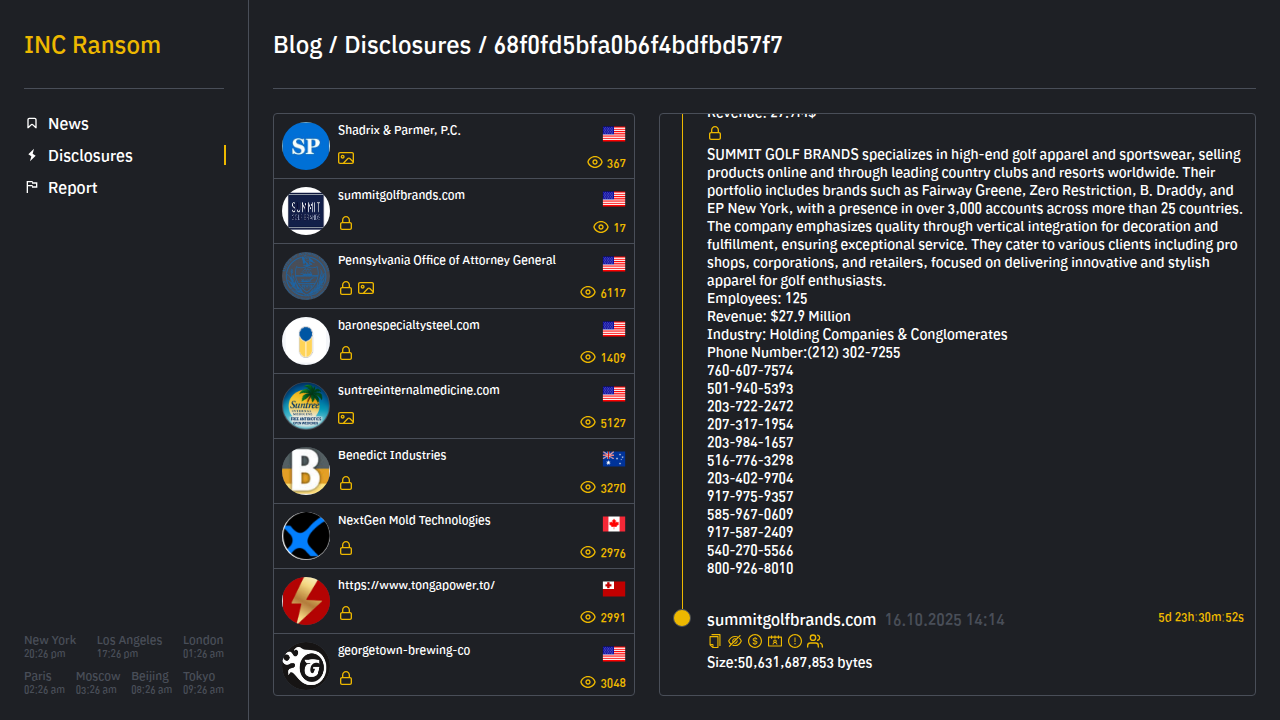Click the people icon in the detail panel
The height and width of the screenshot is (720, 1280).
click(815, 641)
